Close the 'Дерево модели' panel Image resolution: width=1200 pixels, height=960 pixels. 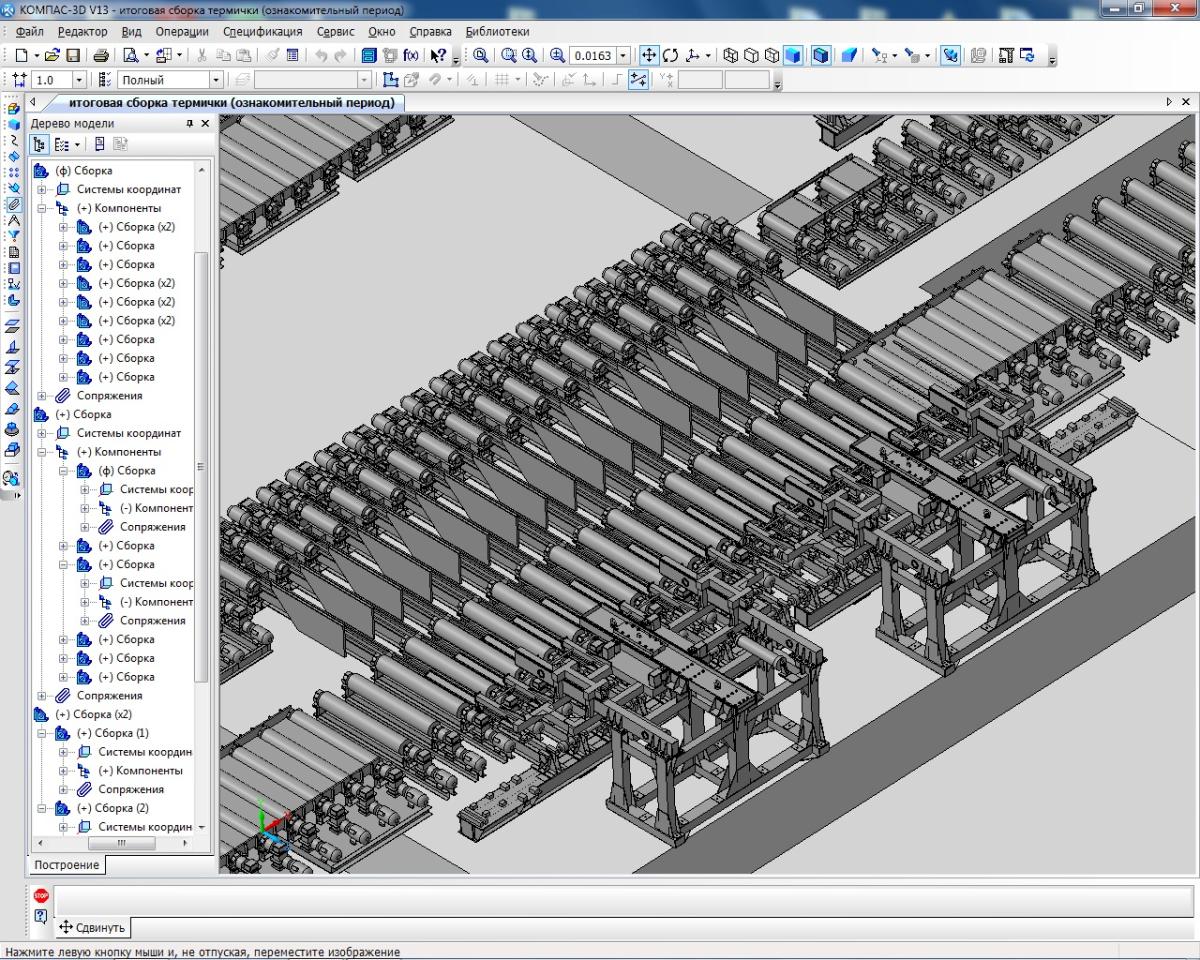[205, 124]
